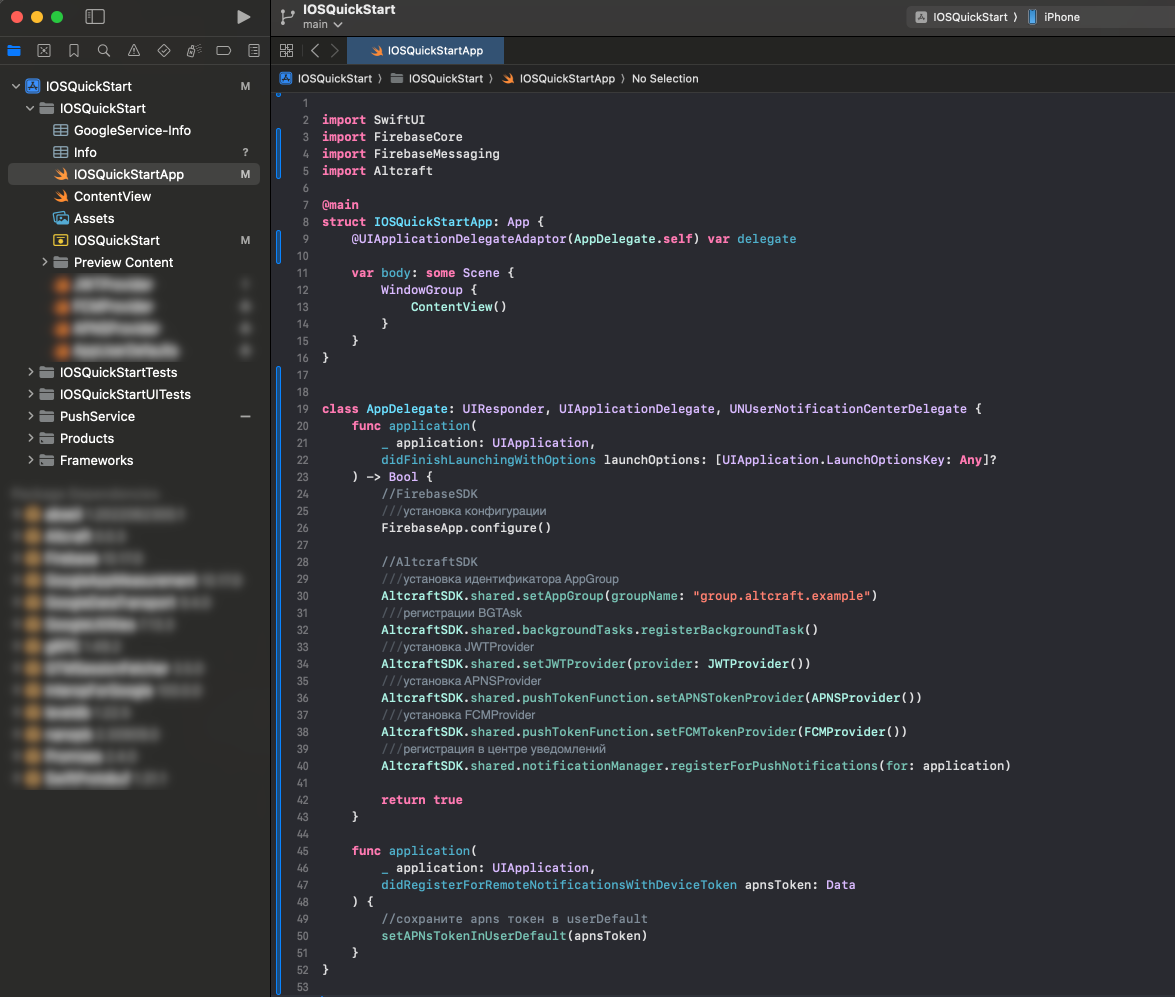Image resolution: width=1175 pixels, height=997 pixels.
Task: Open the Test navigator
Action: (x=164, y=50)
